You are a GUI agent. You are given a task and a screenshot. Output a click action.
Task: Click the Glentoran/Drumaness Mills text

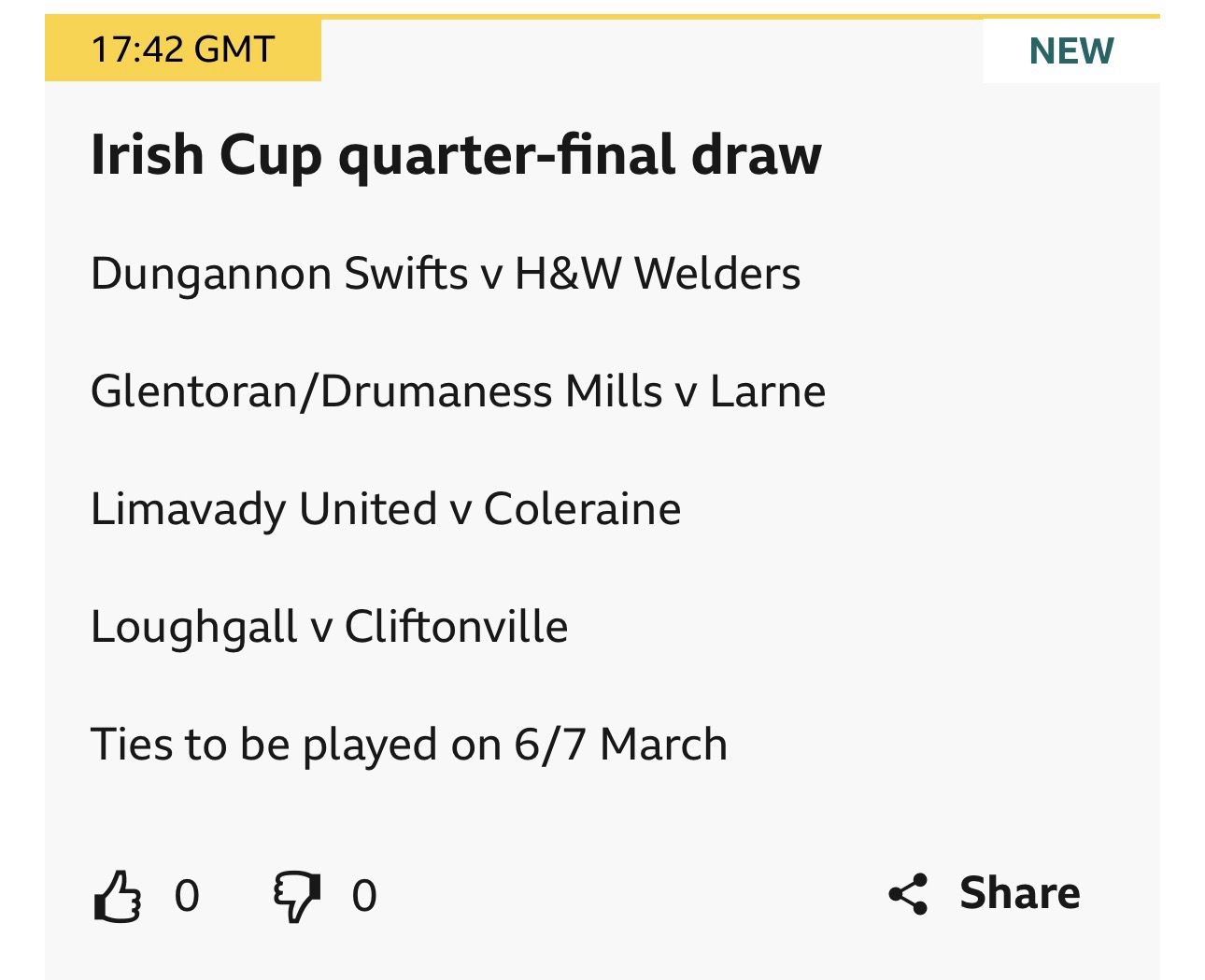(x=376, y=391)
